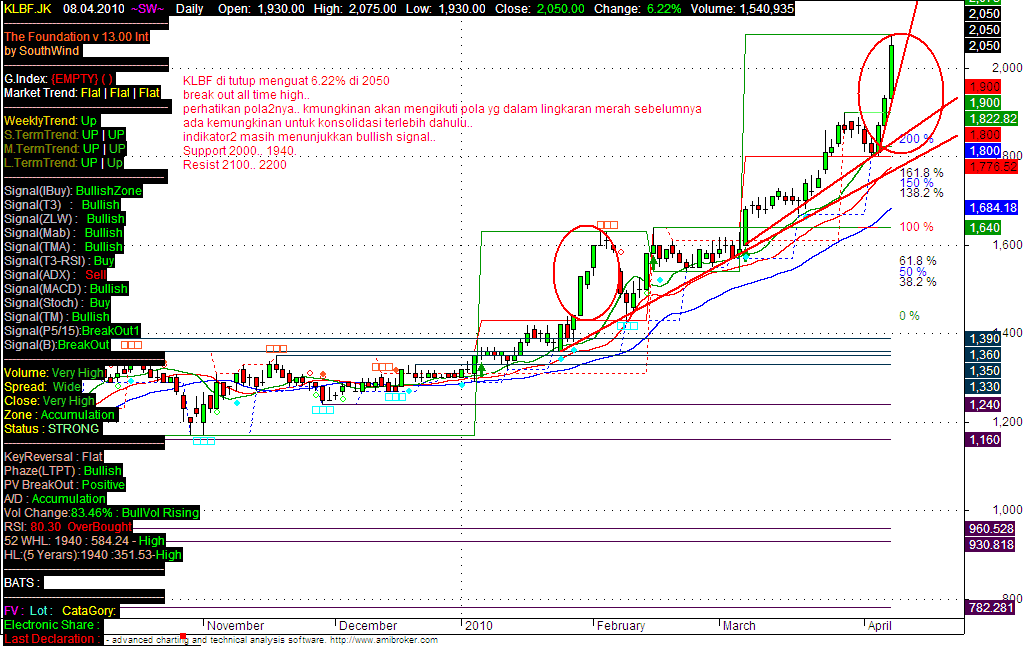Click 'break out all time high' annotation
The width and height of the screenshot is (1025, 646).
coord(246,95)
